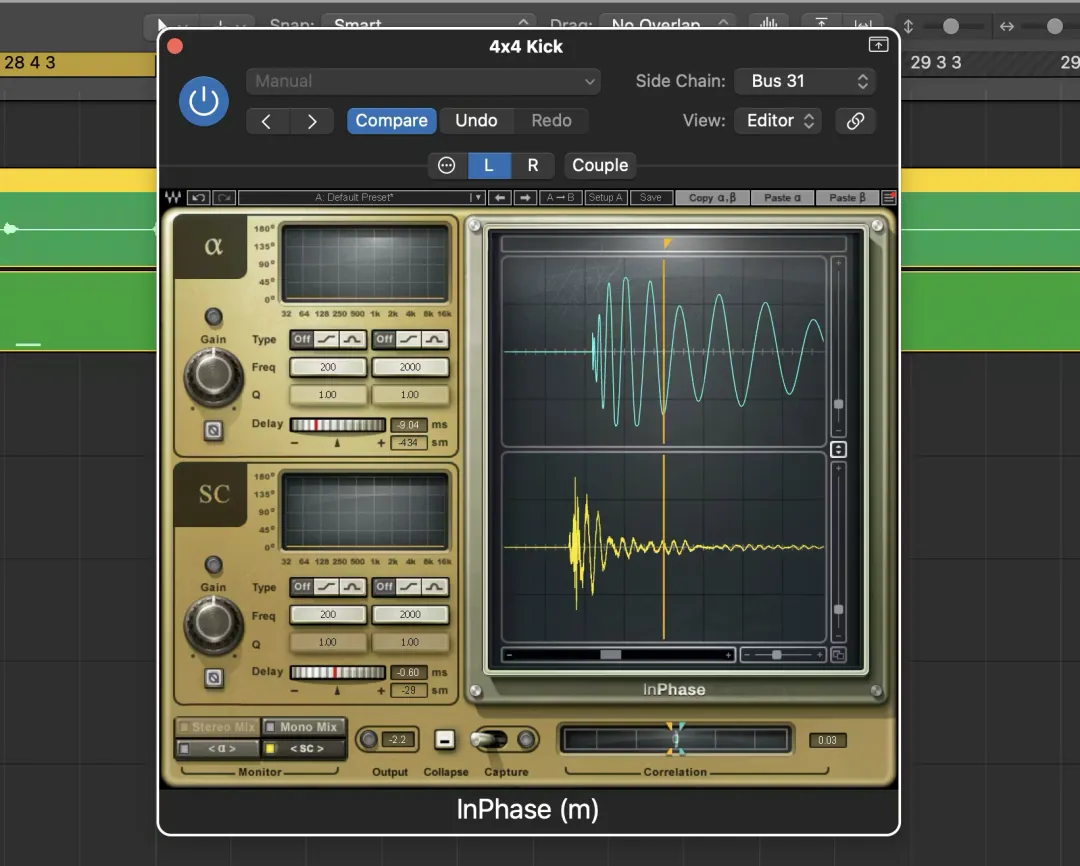
Task: Click the Collapse button
Action: [x=445, y=740]
